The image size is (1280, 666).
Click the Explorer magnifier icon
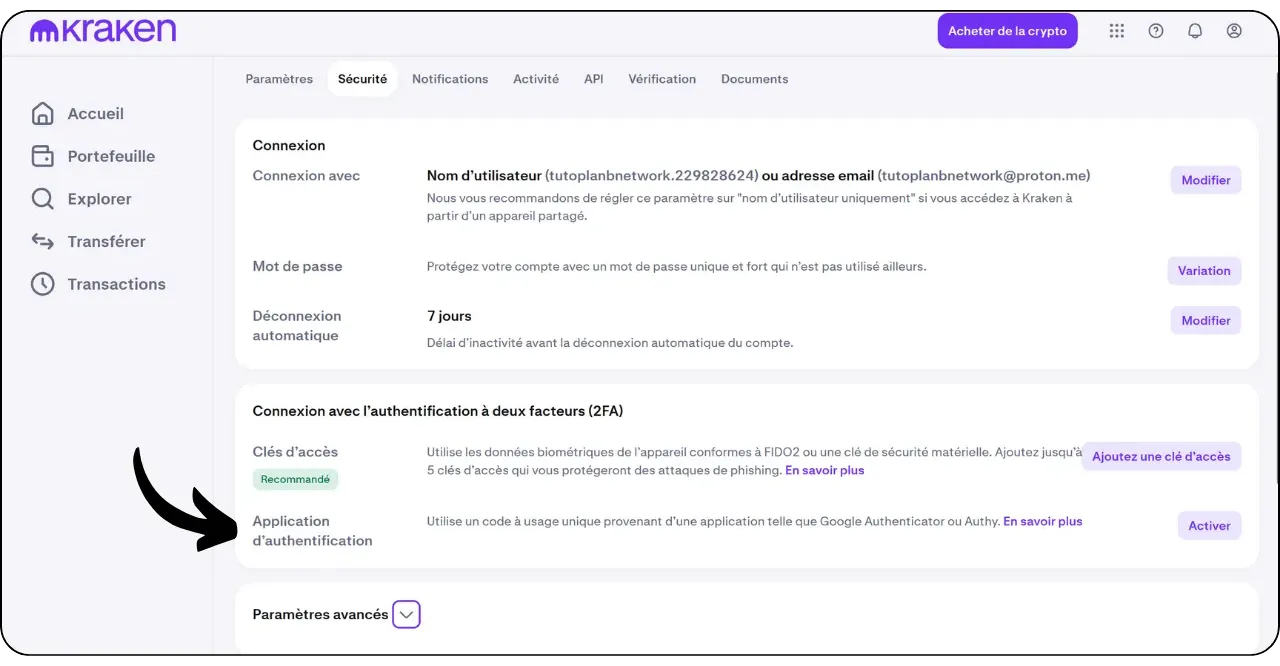pyautogui.click(x=42, y=199)
